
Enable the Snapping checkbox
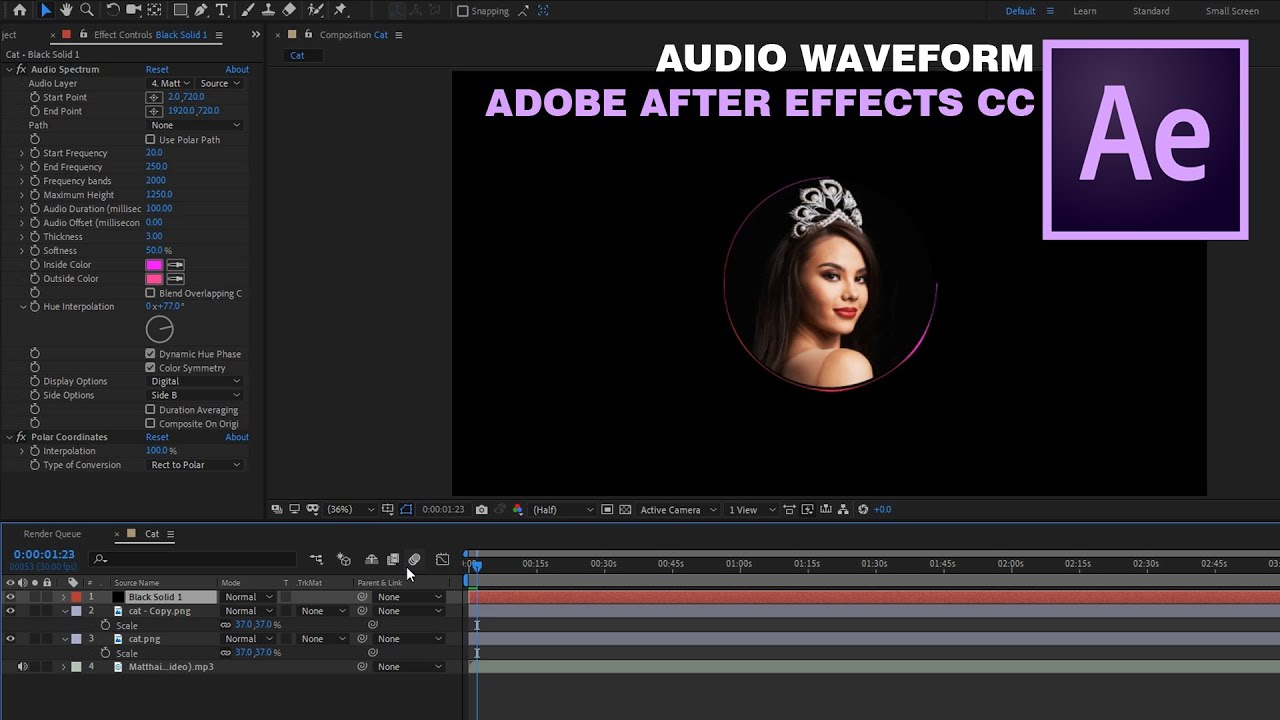pos(462,11)
